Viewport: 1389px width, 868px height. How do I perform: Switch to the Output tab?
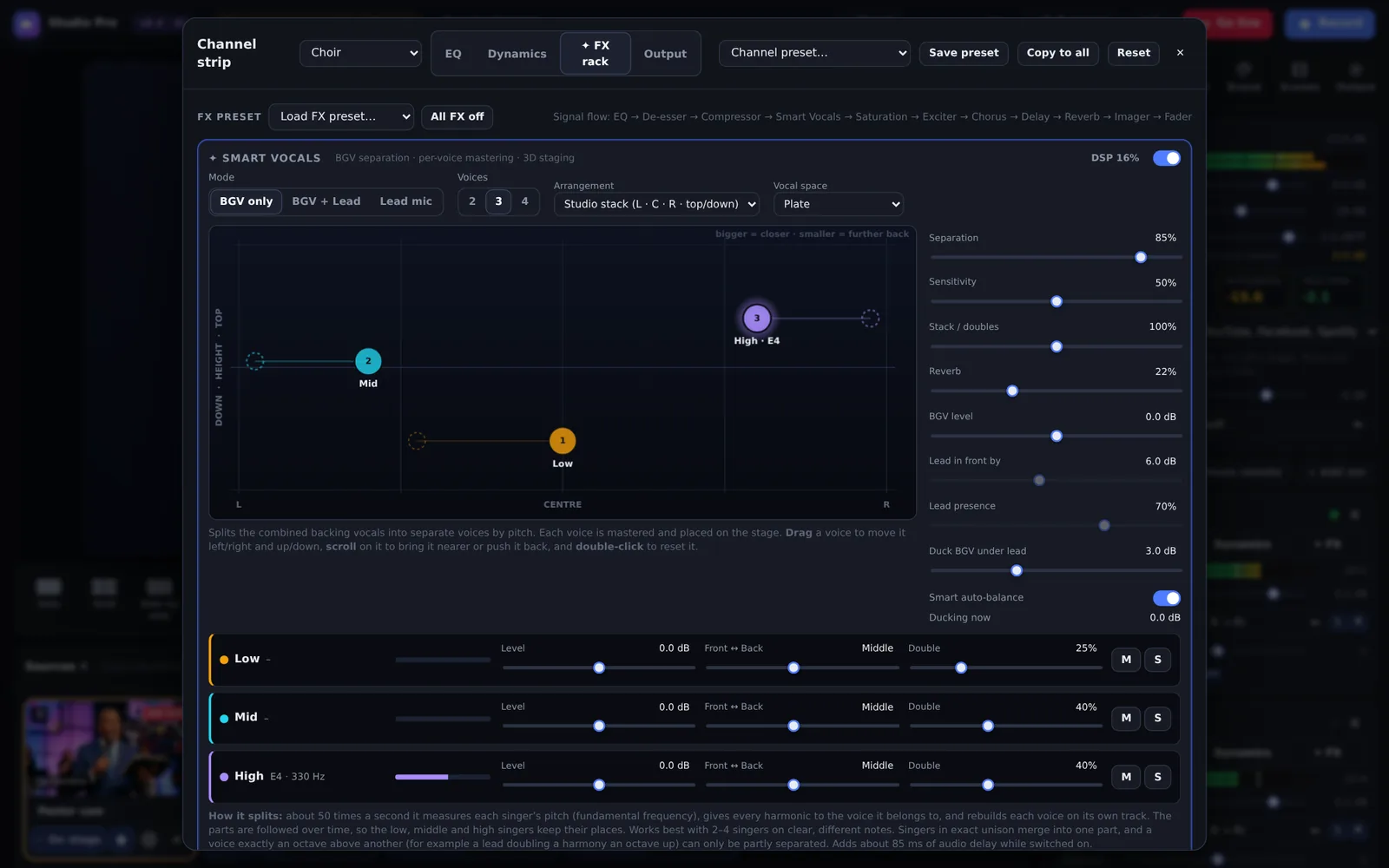(x=665, y=54)
